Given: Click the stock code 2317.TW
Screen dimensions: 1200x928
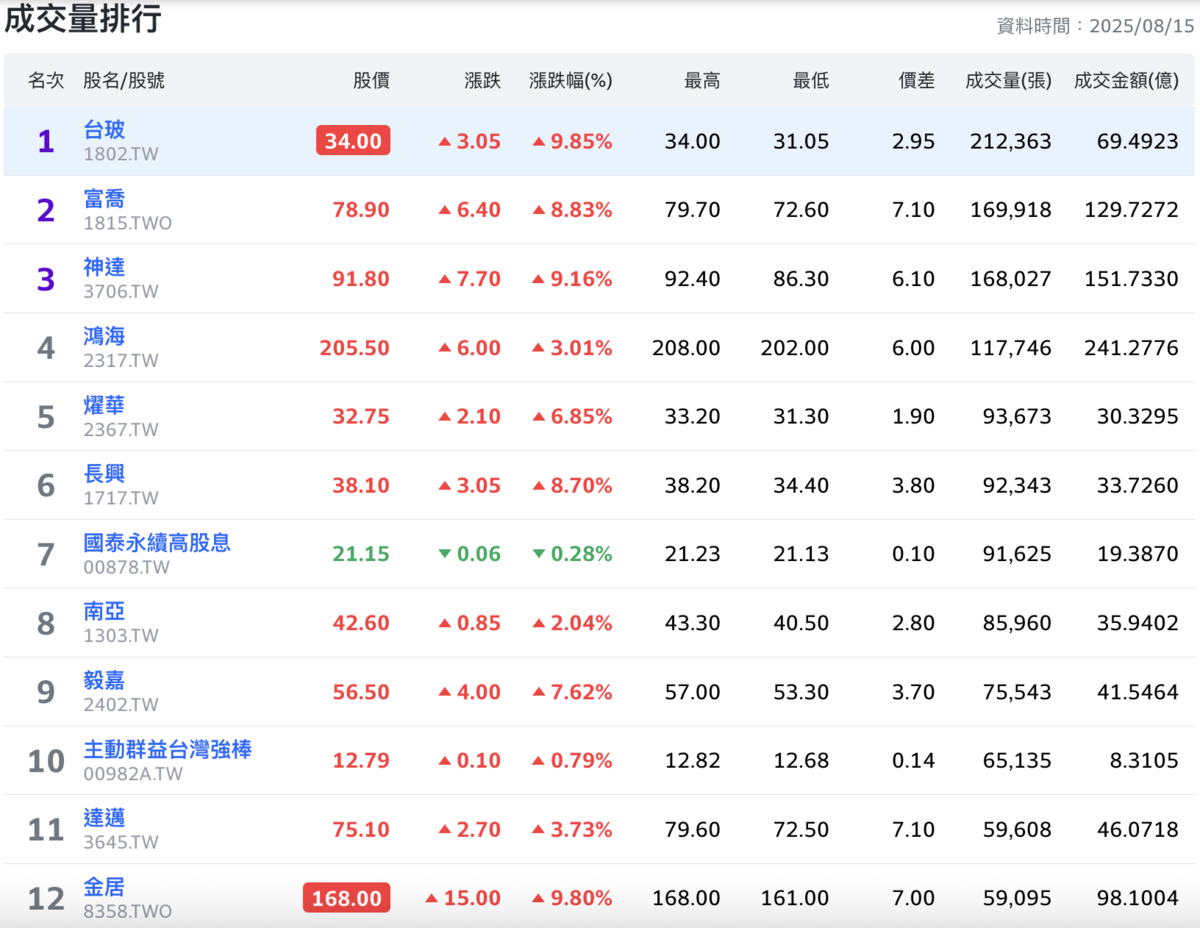Looking at the screenshot, I should [x=121, y=361].
